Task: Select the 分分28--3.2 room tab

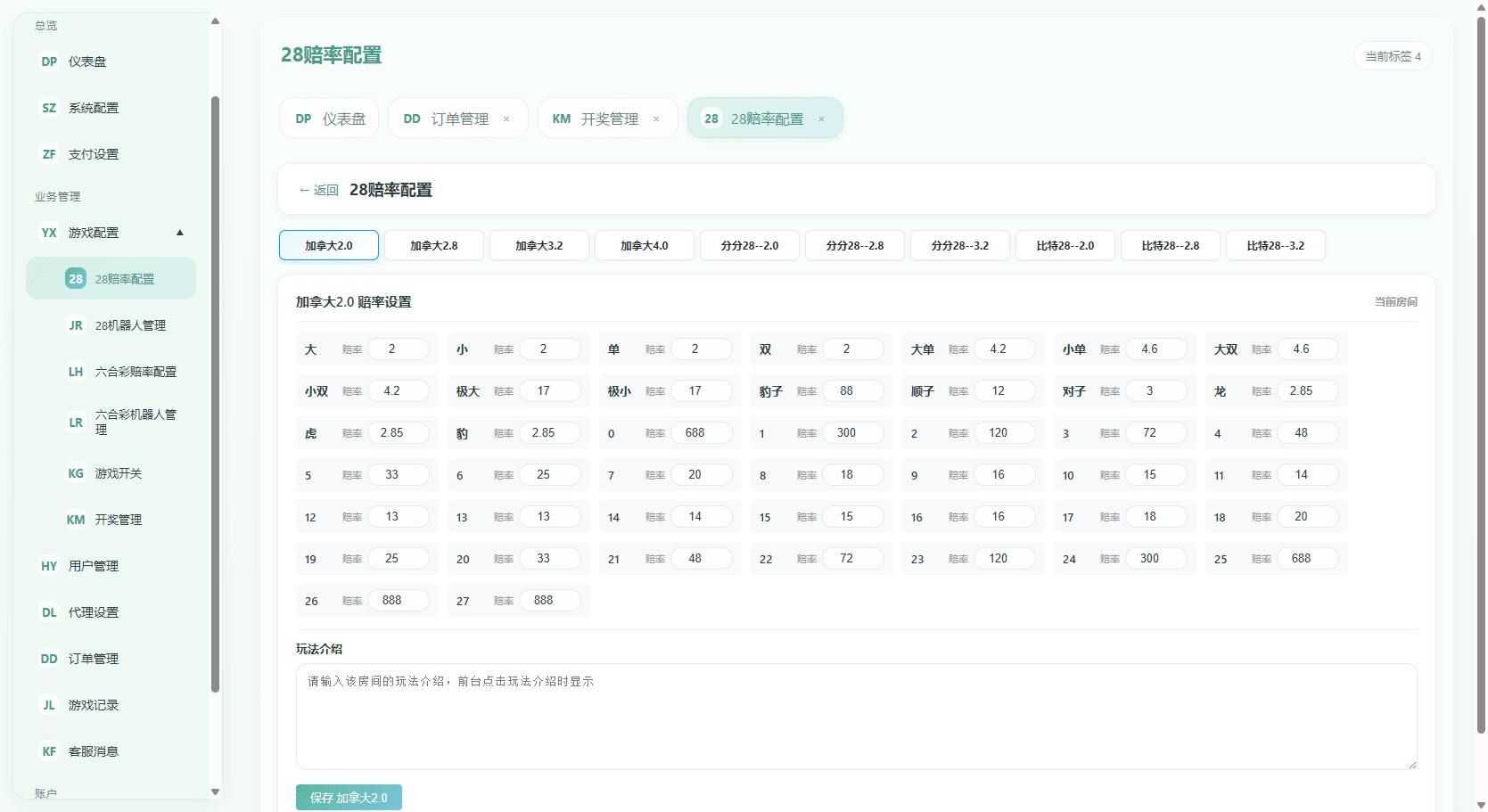Action: click(x=960, y=245)
